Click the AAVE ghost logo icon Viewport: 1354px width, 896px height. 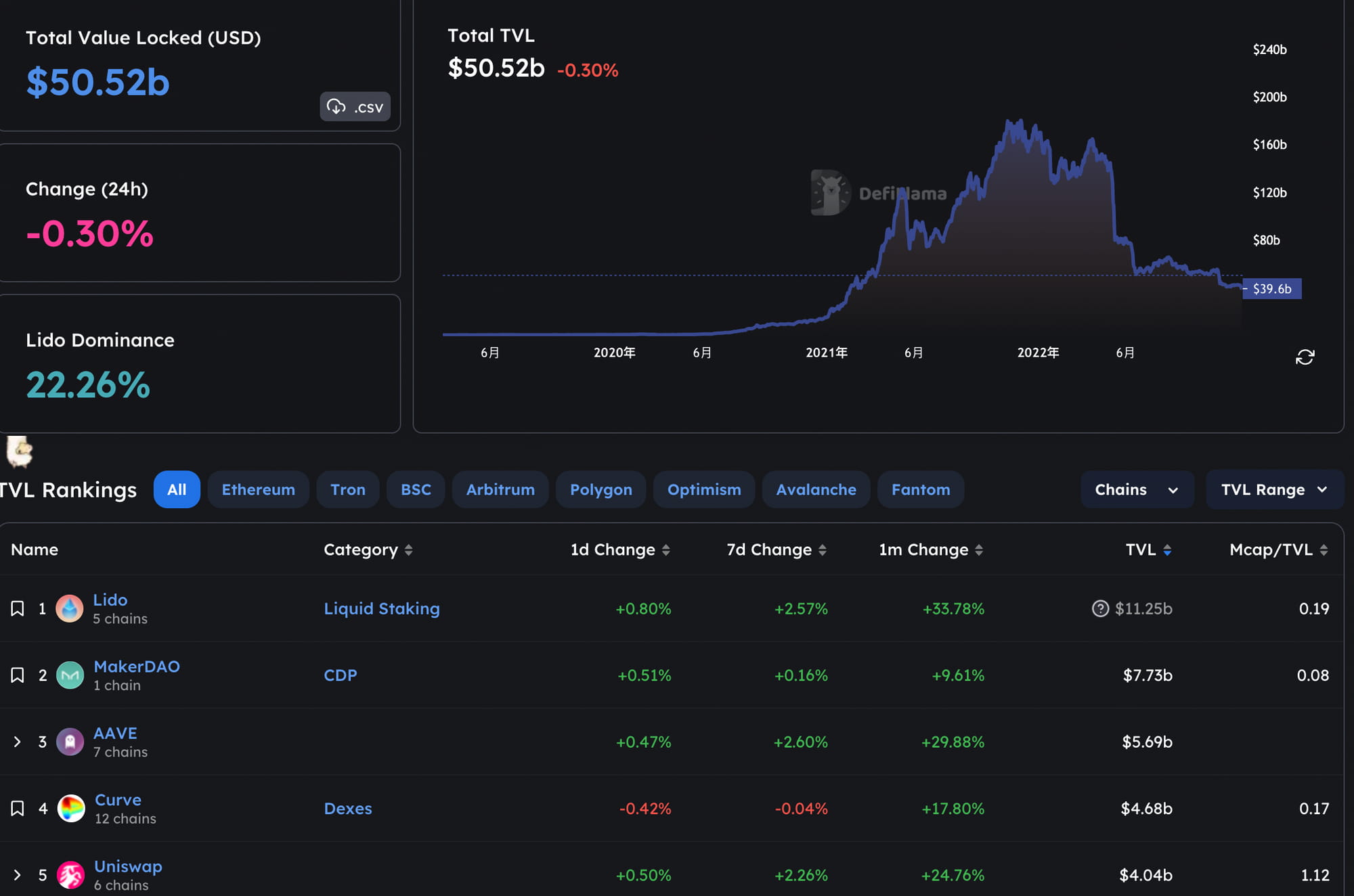coord(70,742)
